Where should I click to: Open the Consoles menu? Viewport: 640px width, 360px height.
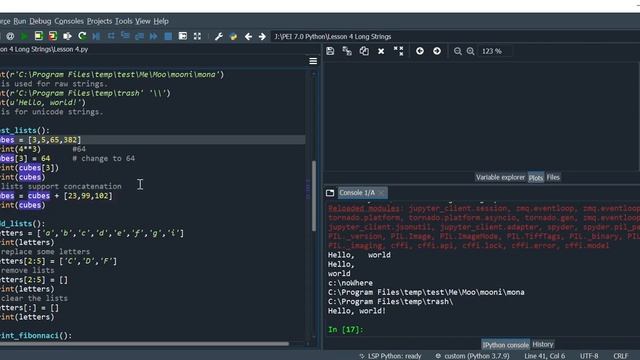tap(69, 21)
